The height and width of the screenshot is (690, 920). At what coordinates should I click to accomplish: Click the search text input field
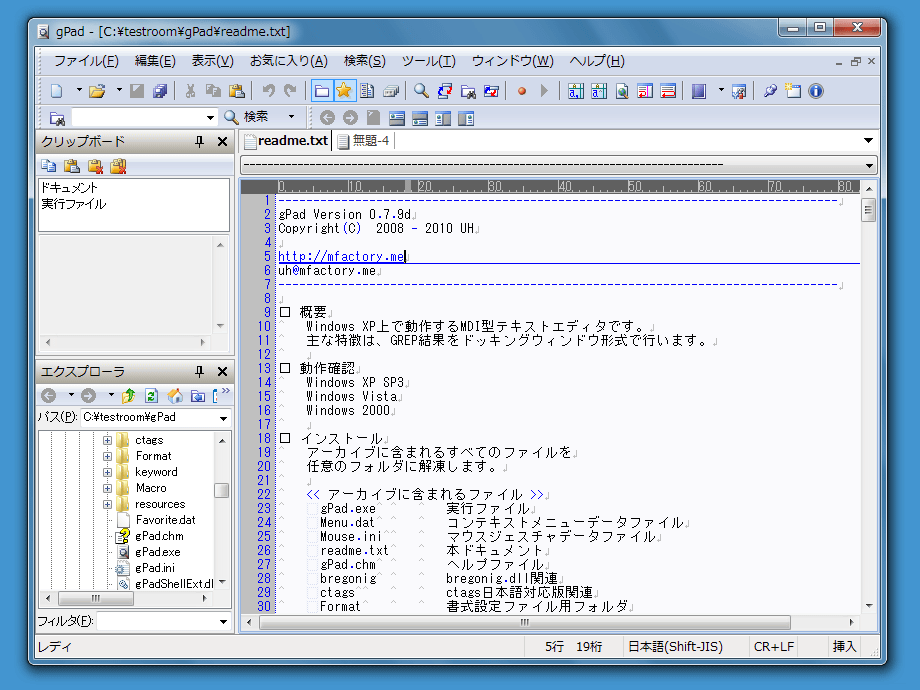138,117
